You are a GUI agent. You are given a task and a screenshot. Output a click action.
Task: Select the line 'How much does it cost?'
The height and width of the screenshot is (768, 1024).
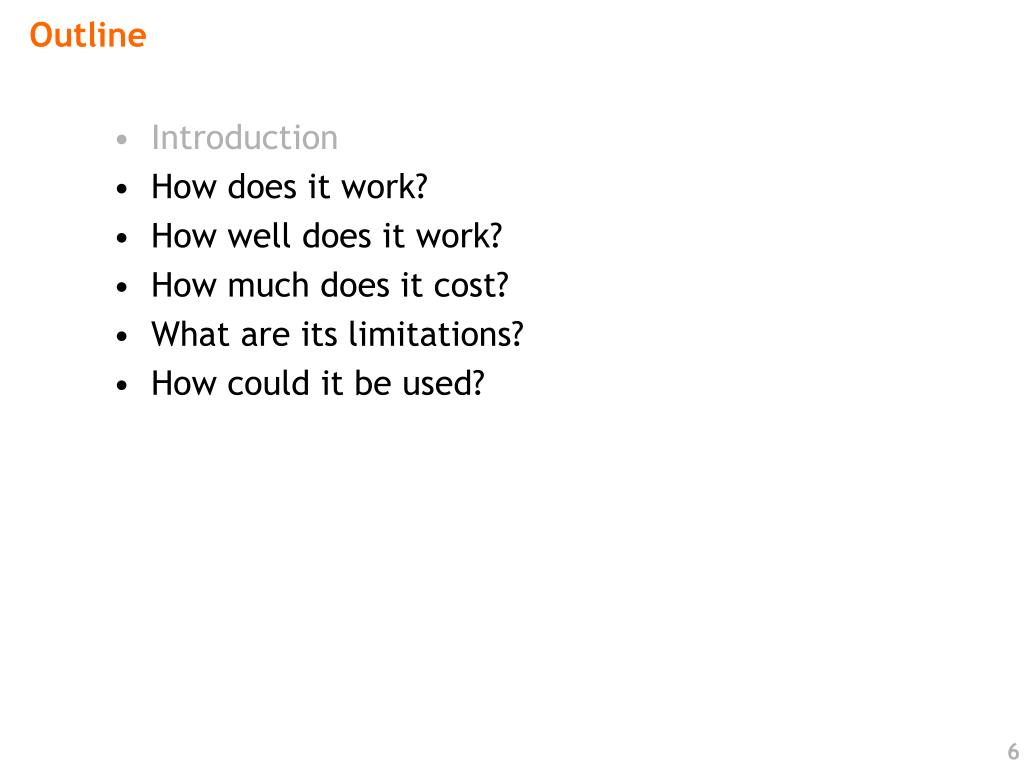click(330, 285)
